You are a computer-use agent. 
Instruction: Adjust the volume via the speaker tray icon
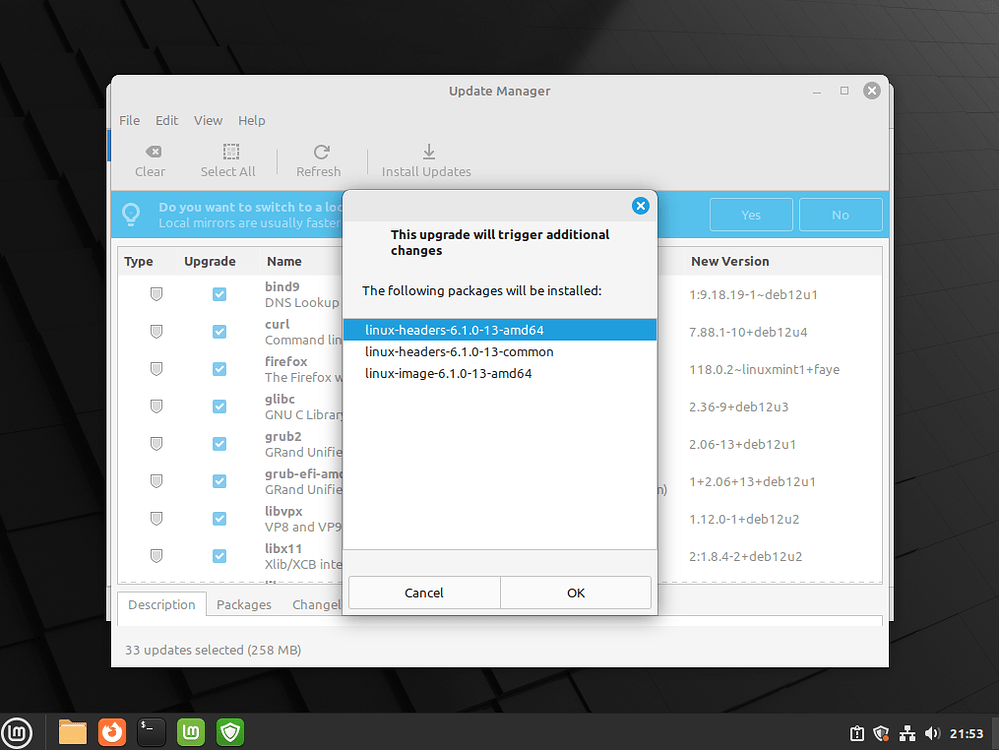tap(933, 732)
